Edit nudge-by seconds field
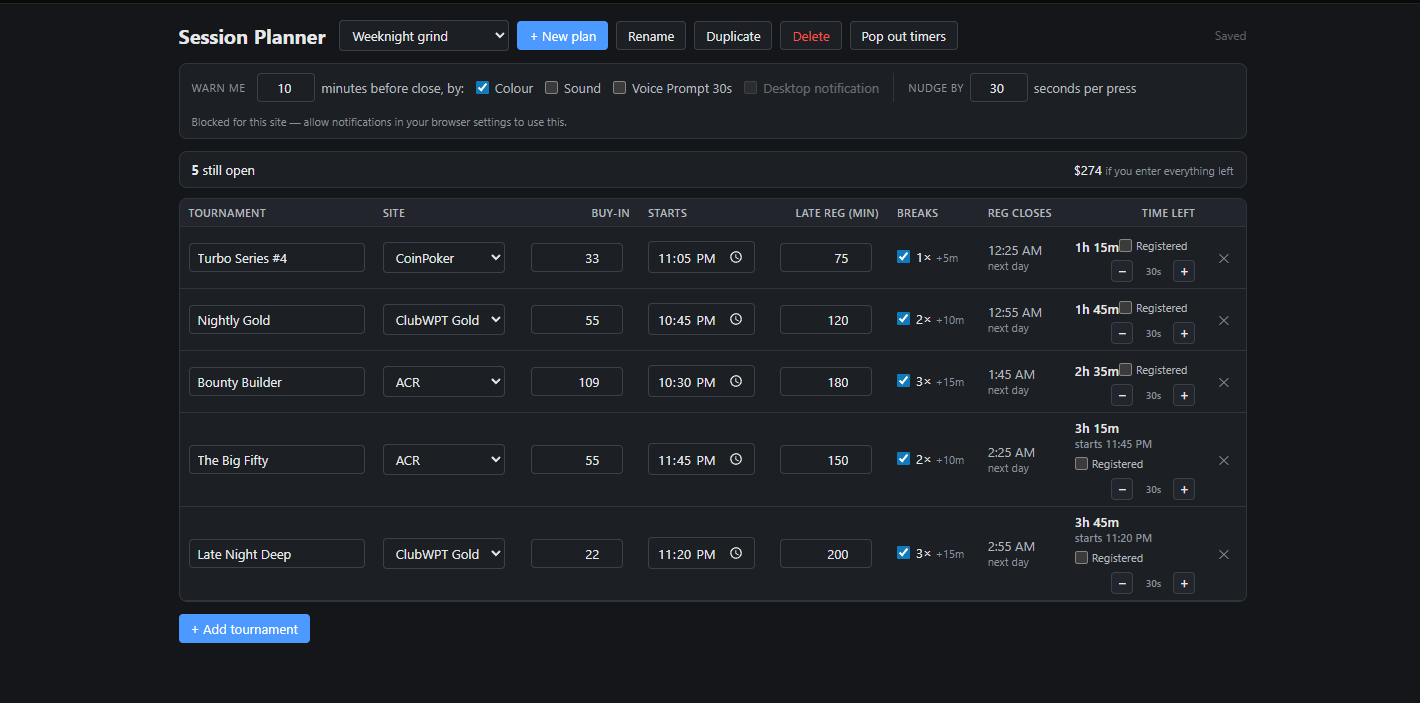 click(999, 88)
